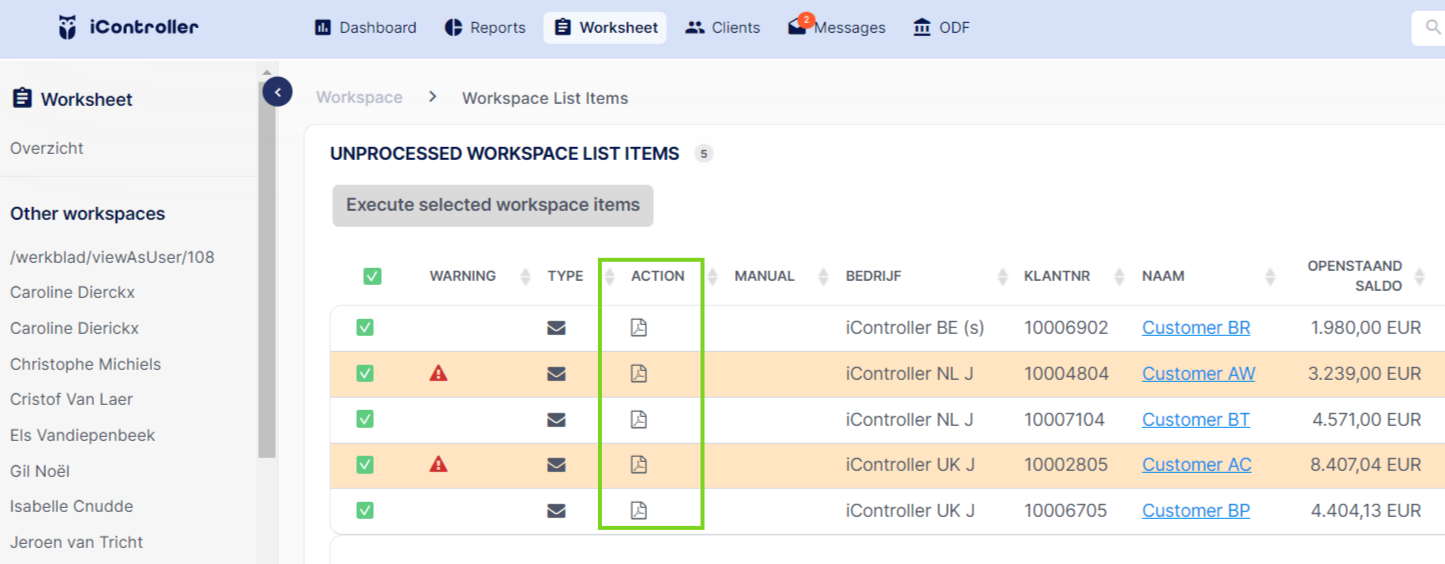Open the Customer BT link

point(1196,420)
